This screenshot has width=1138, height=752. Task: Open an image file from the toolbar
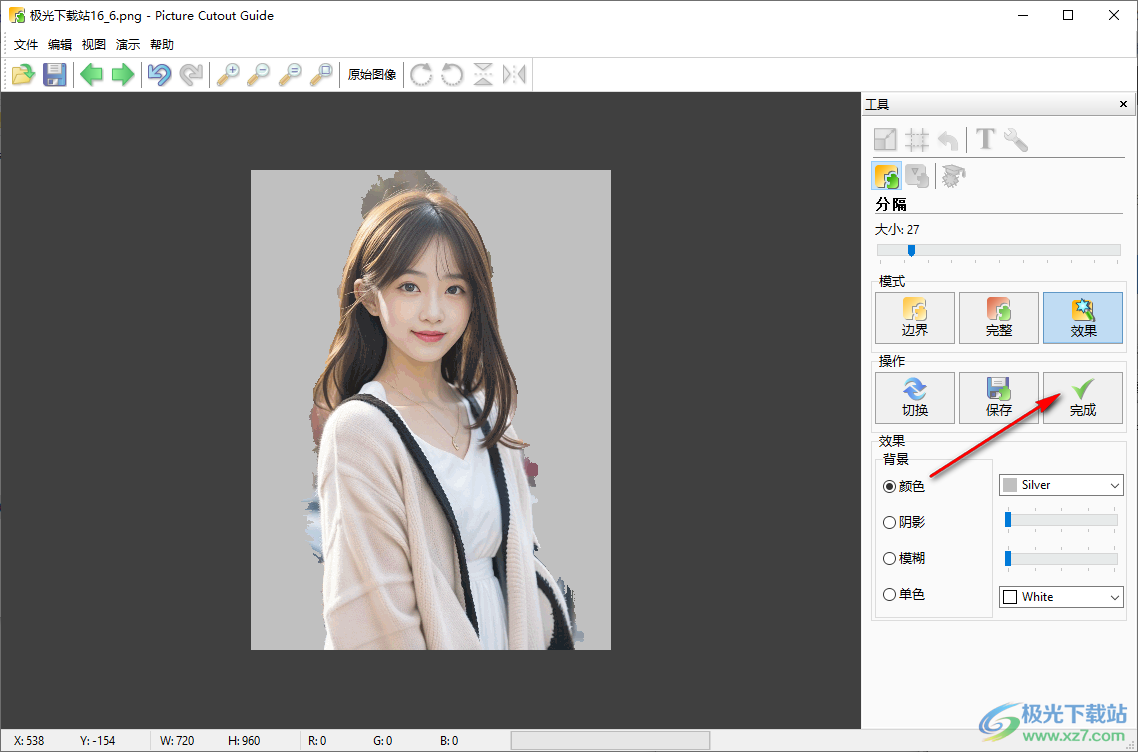click(23, 74)
